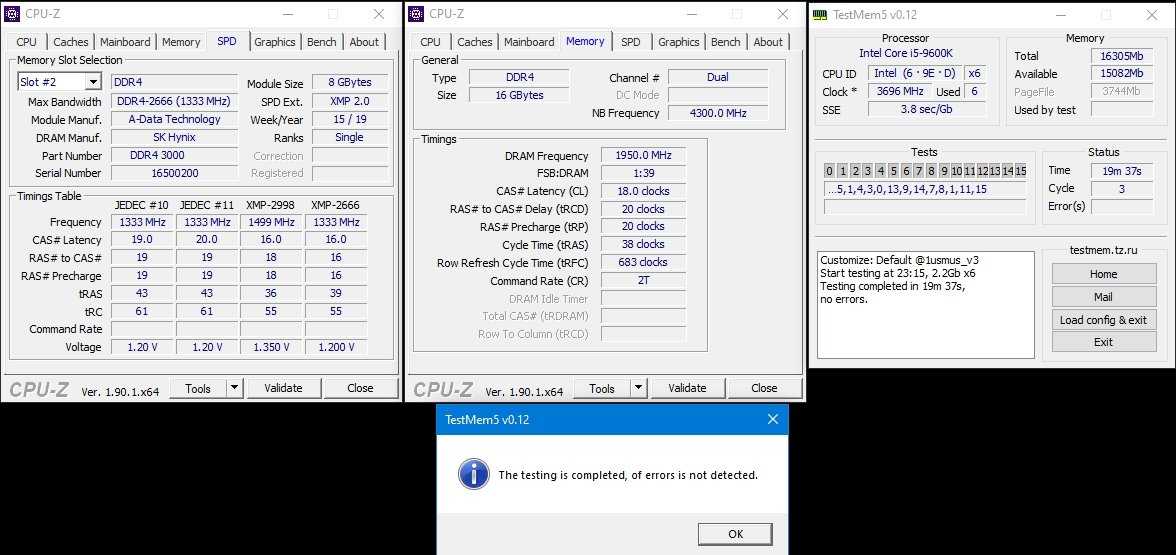Click Validate in the left CPU-Z window
1176x555 pixels.
pyautogui.click(x=283, y=388)
